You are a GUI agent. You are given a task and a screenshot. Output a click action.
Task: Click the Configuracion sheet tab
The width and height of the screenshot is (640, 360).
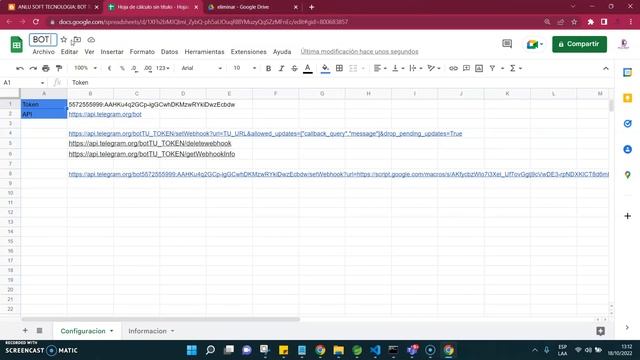coord(87,331)
